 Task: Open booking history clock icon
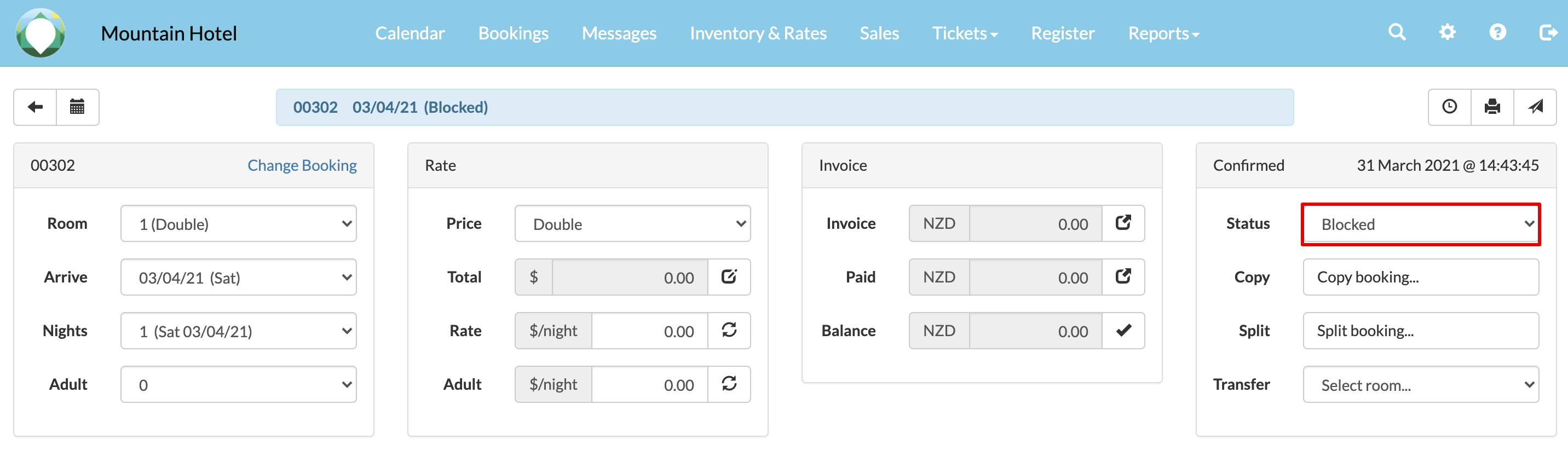[x=1449, y=107]
